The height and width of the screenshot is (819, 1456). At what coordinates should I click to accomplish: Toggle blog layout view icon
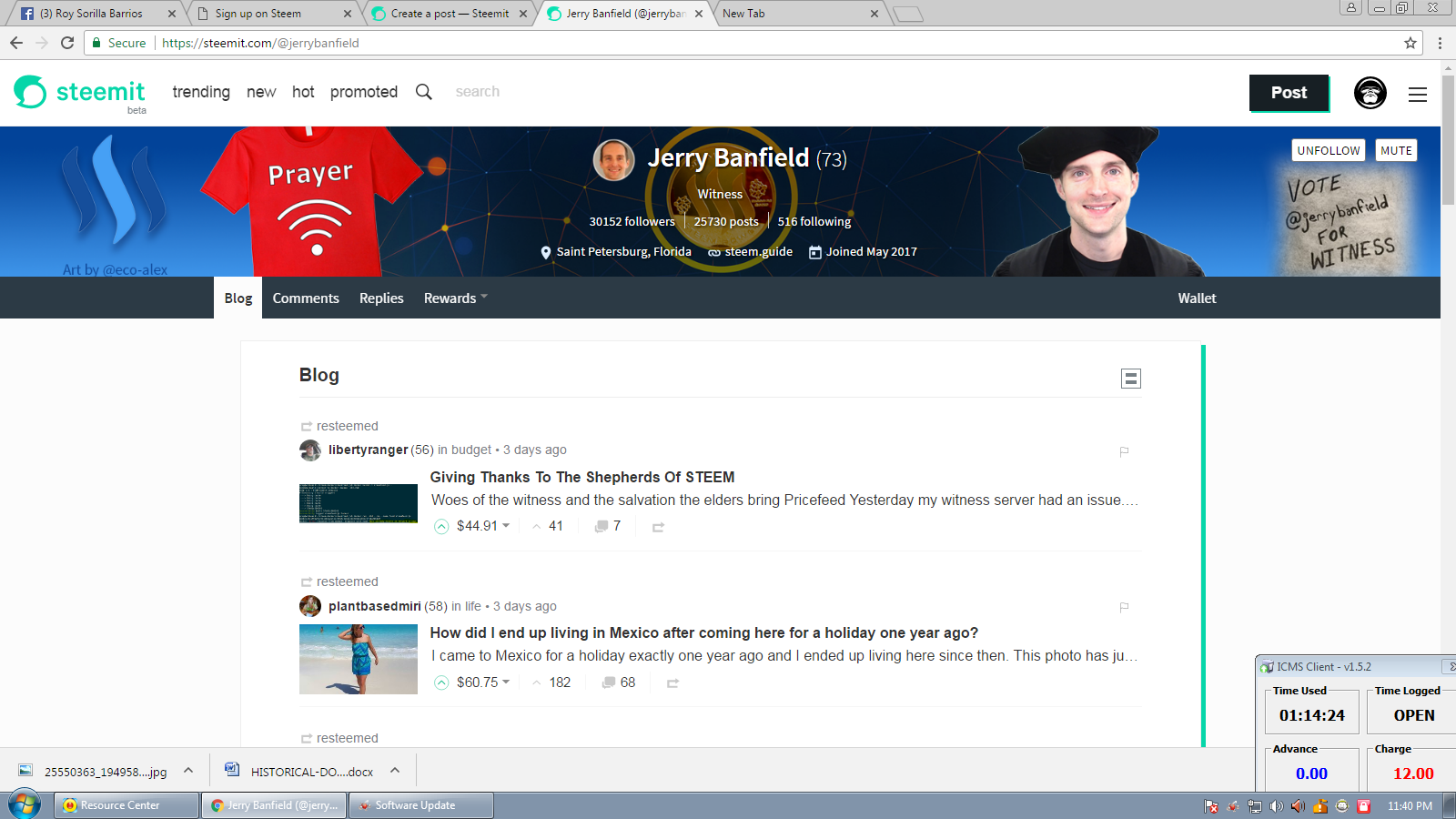[x=1131, y=379]
